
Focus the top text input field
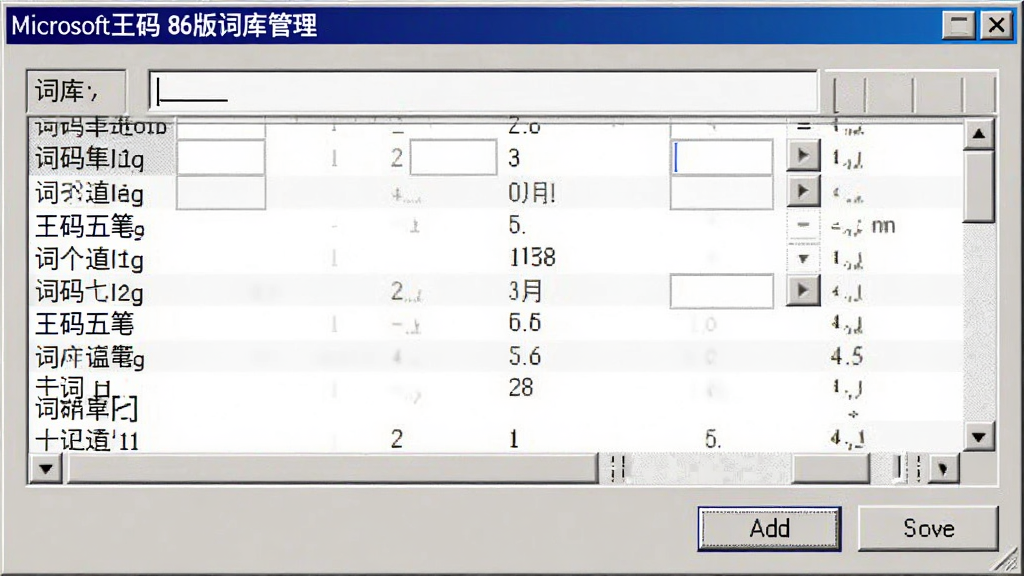tap(483, 91)
